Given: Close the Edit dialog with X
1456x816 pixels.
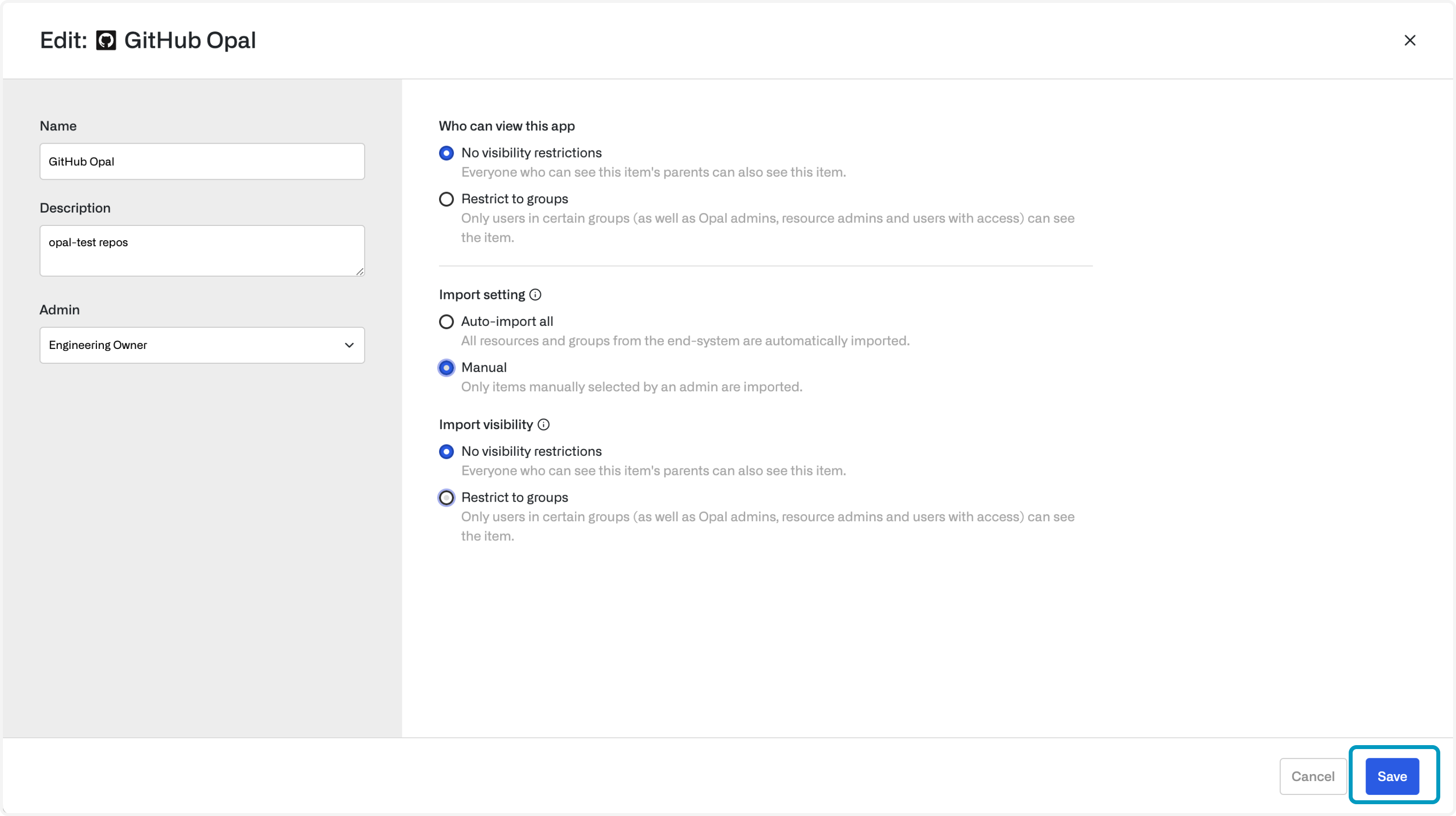Looking at the screenshot, I should [x=1410, y=41].
